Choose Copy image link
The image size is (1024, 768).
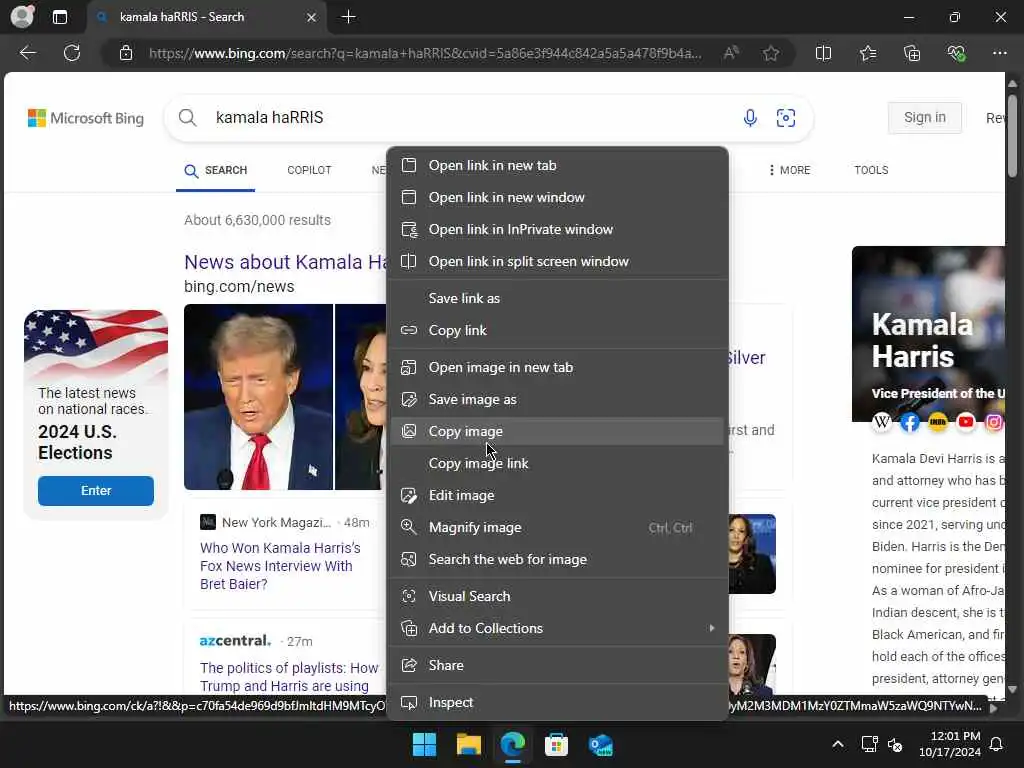[557, 463]
